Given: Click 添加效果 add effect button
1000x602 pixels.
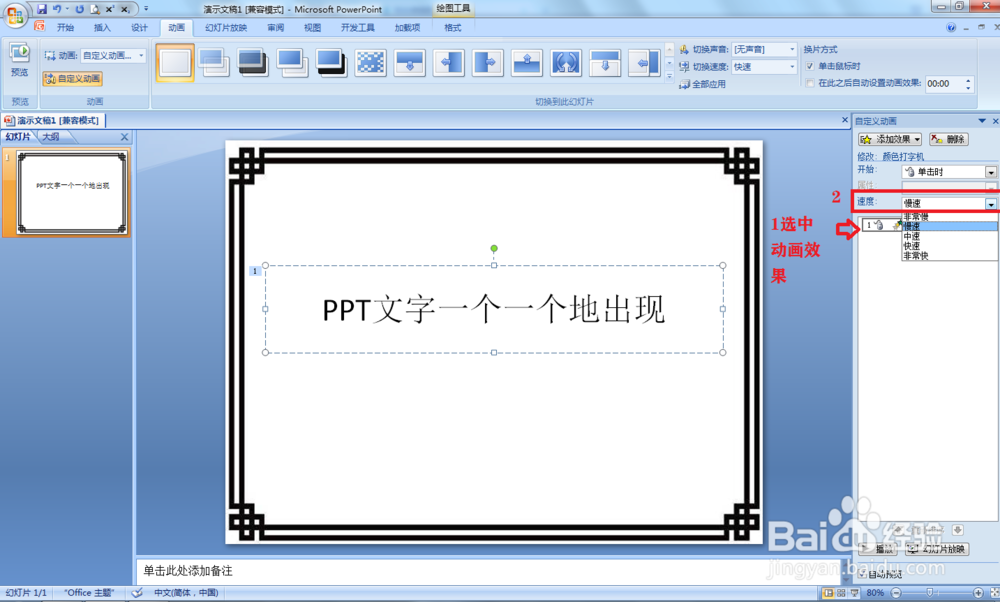Looking at the screenshot, I should tap(890, 139).
